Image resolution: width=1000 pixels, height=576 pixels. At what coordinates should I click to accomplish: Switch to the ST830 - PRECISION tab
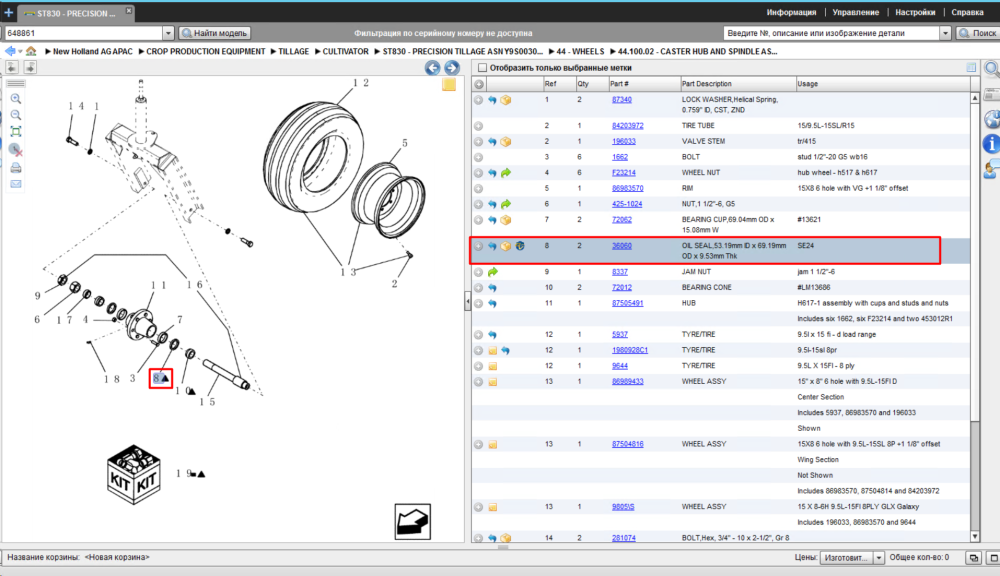[x=75, y=13]
